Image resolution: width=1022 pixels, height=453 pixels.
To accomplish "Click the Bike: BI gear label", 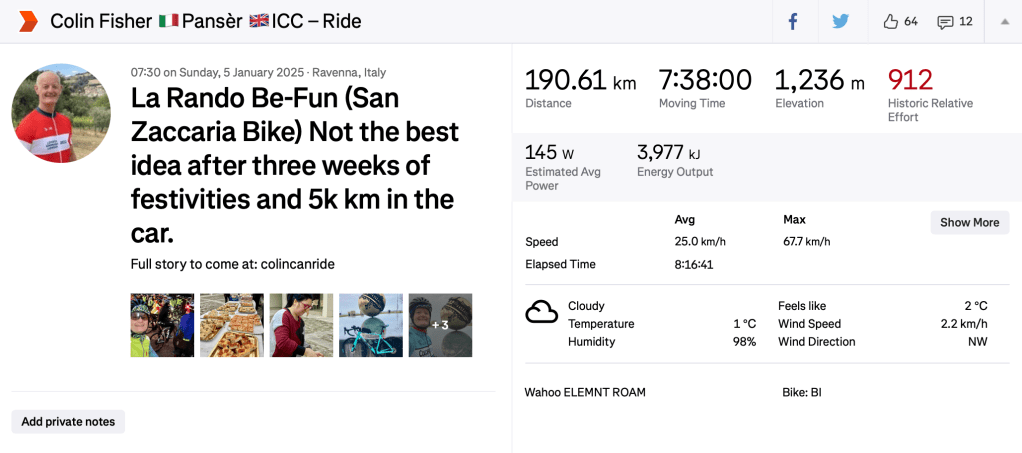I will (x=801, y=392).
